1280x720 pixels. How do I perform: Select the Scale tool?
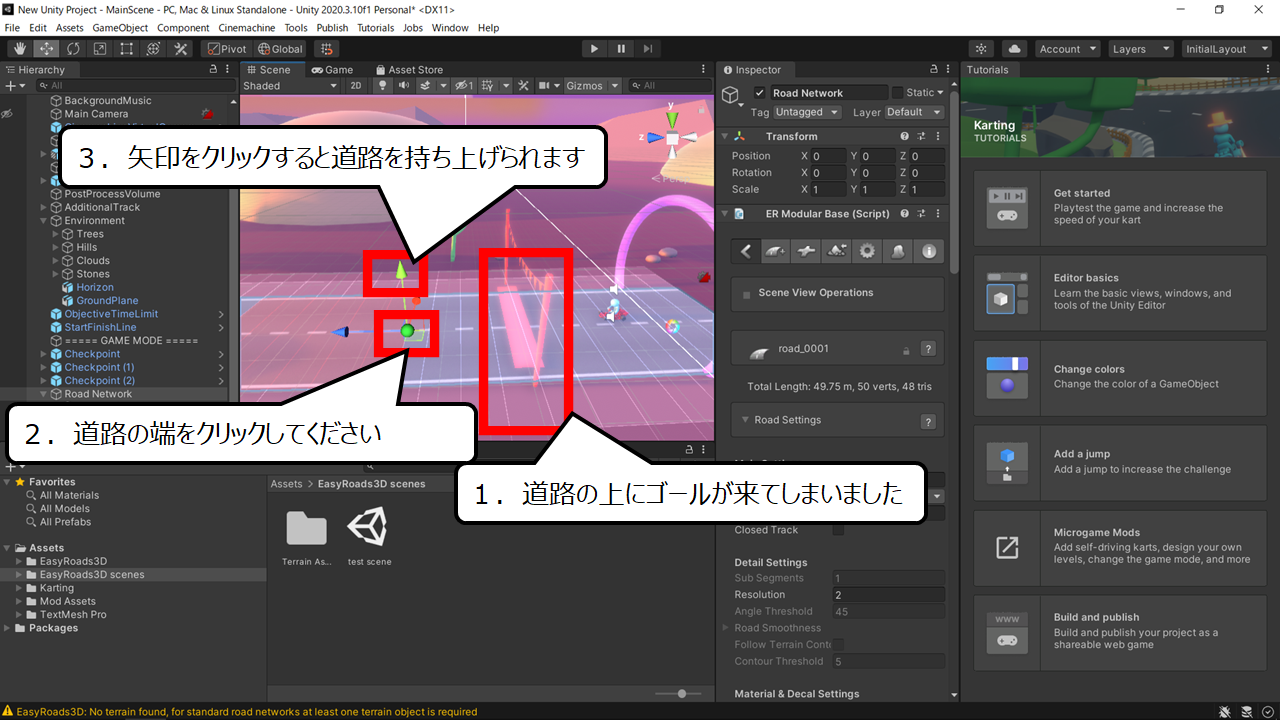(x=100, y=49)
